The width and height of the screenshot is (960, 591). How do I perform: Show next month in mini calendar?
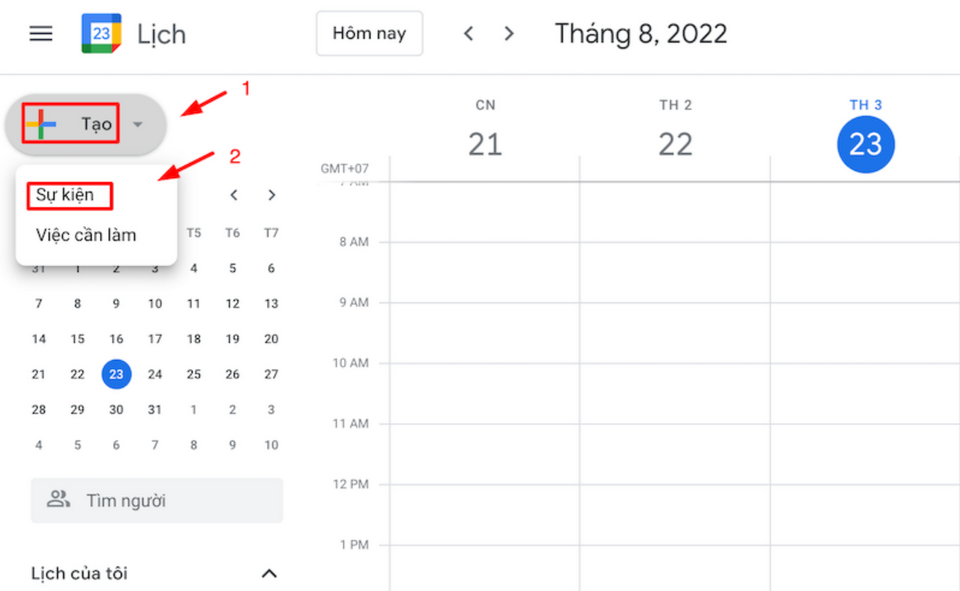(x=271, y=195)
